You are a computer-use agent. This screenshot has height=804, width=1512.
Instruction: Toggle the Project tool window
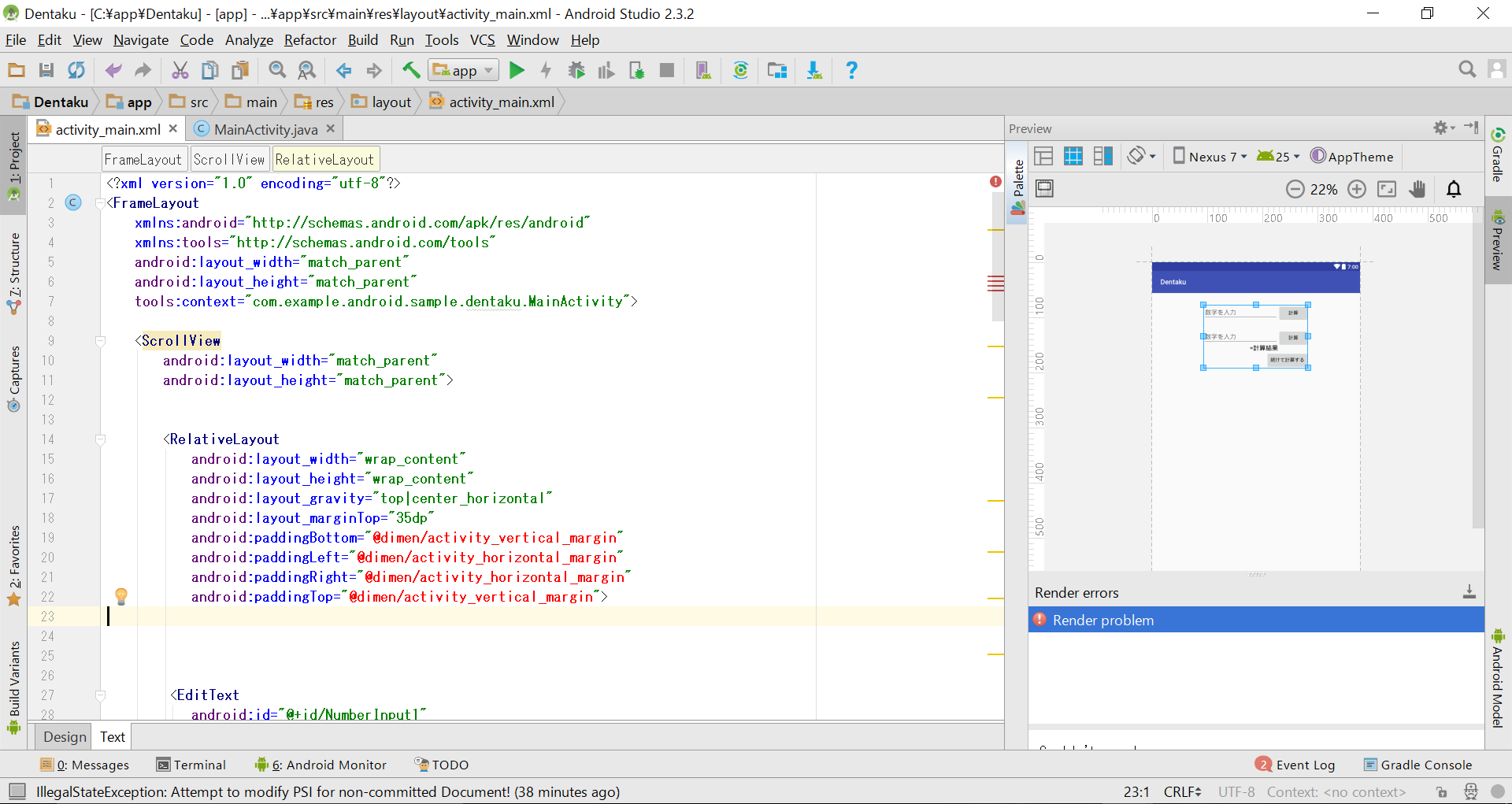(x=14, y=165)
